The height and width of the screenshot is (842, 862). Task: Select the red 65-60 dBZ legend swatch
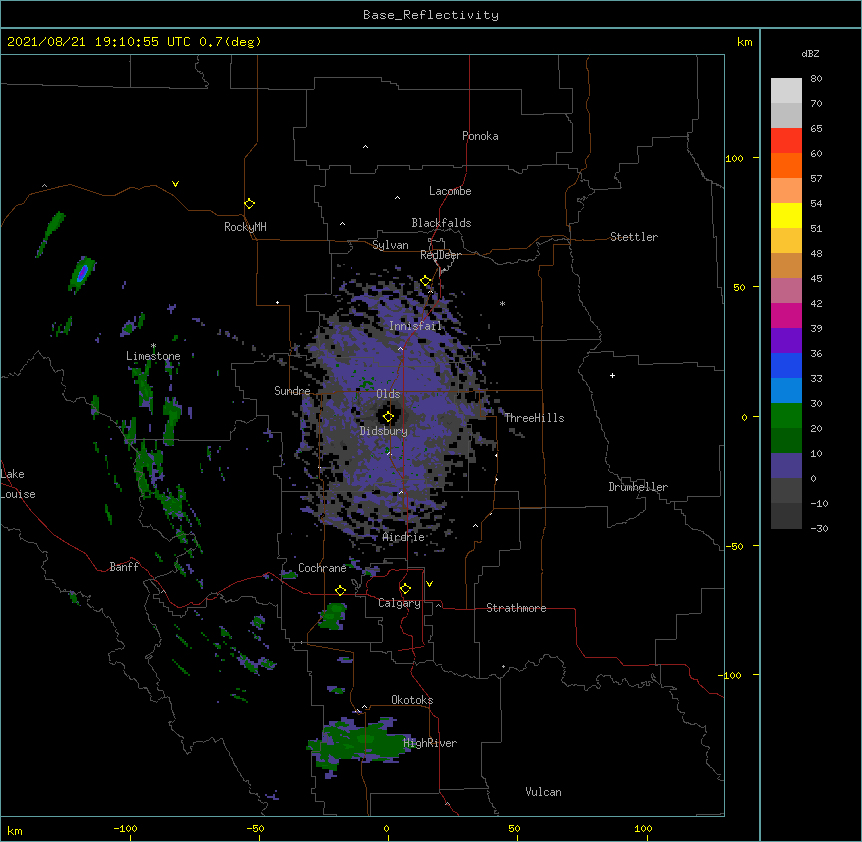(x=786, y=141)
